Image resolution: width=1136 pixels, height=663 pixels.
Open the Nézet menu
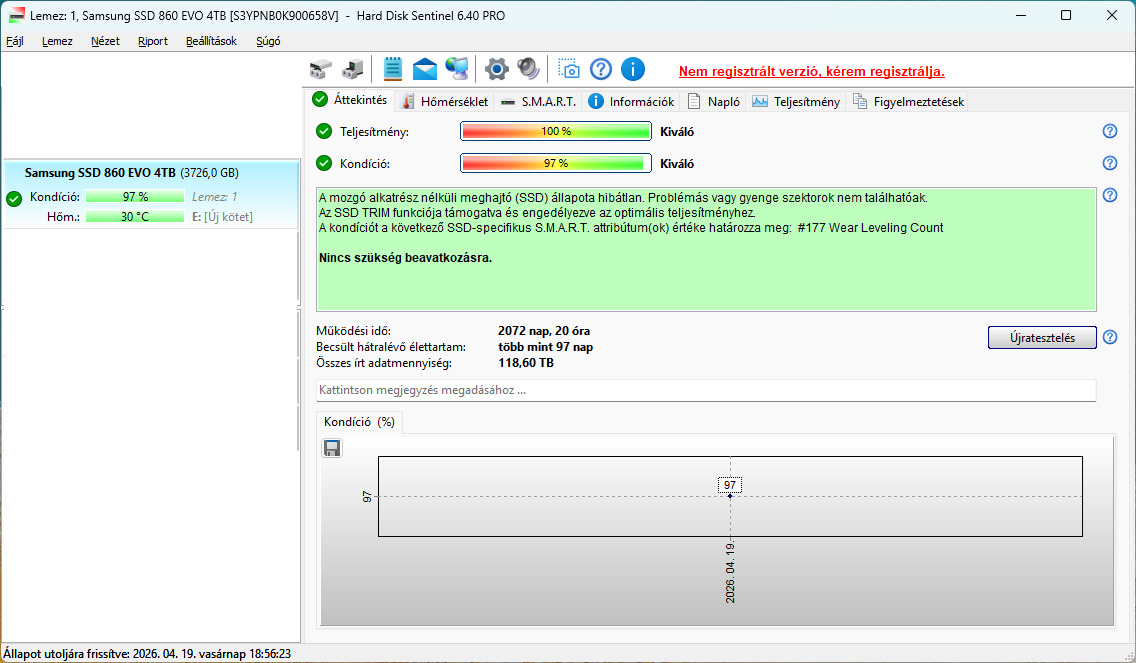click(x=105, y=41)
